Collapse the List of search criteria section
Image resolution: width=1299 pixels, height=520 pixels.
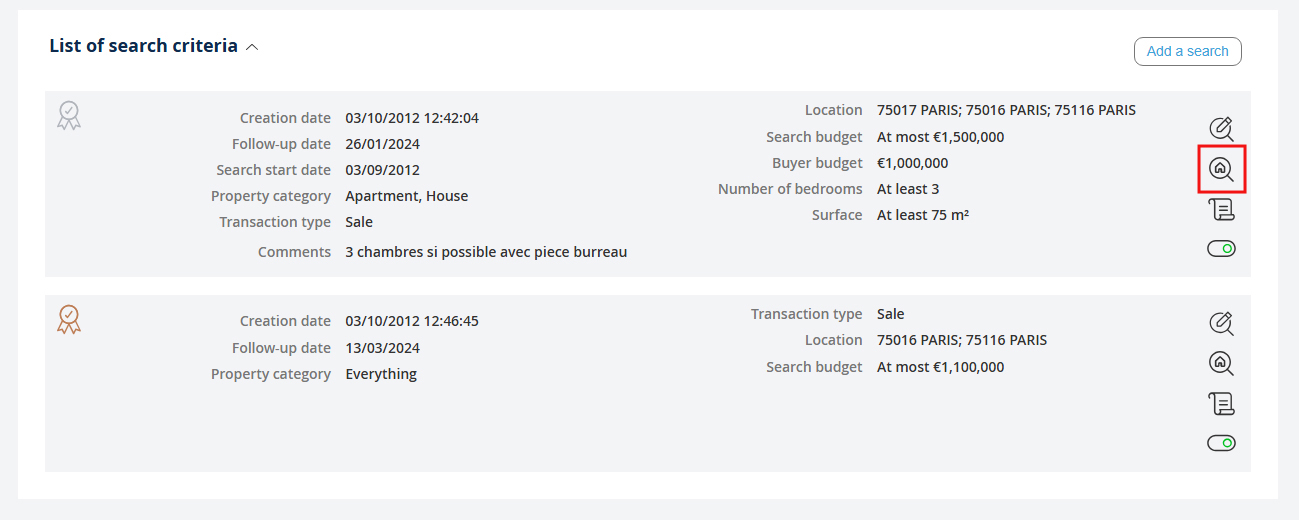(252, 47)
